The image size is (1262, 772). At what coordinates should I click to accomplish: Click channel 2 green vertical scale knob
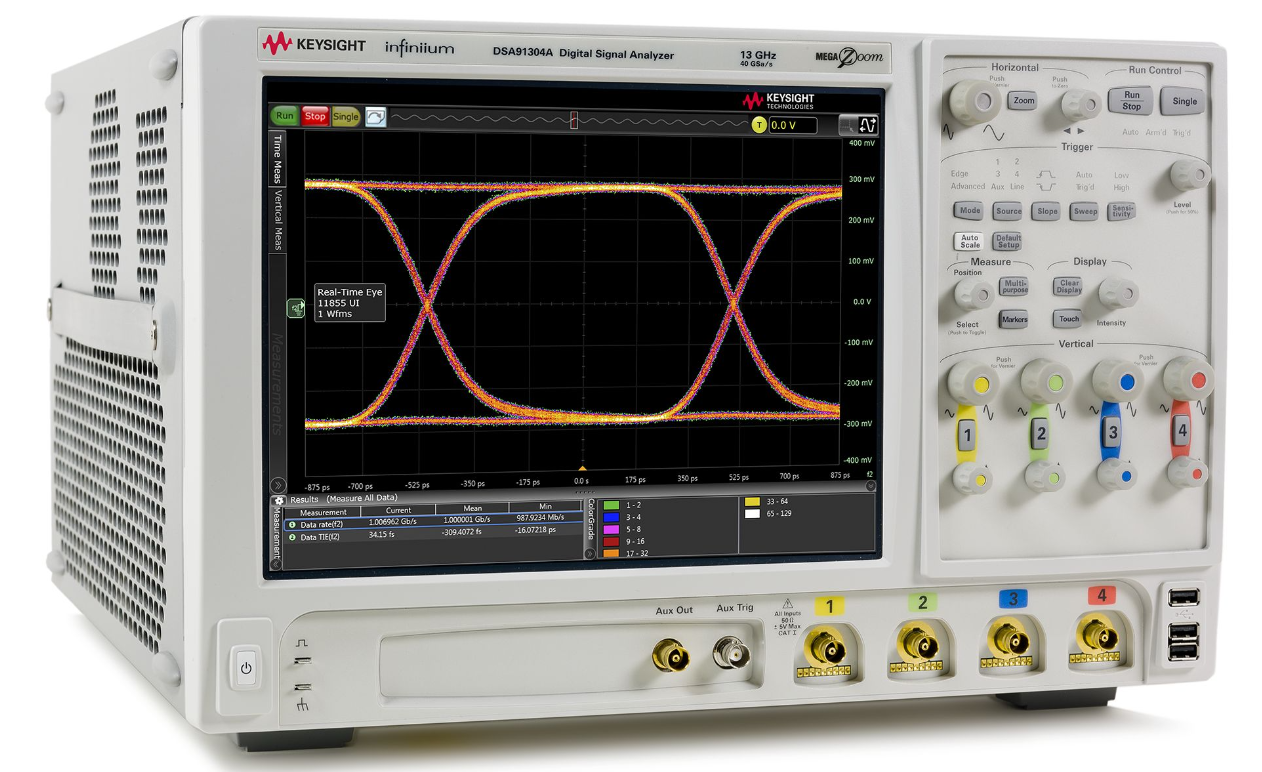click(1047, 381)
